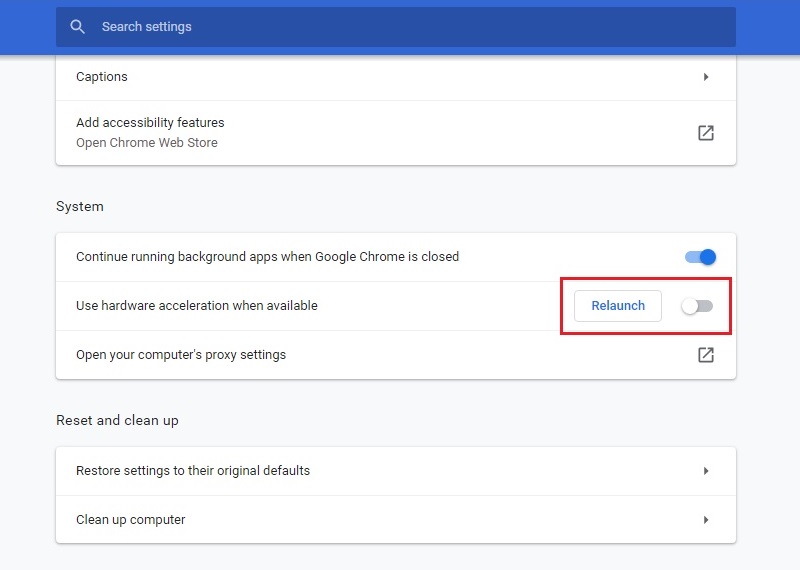Enable the hardware acceleration toggle
This screenshot has height=570, width=800.
[697, 306]
